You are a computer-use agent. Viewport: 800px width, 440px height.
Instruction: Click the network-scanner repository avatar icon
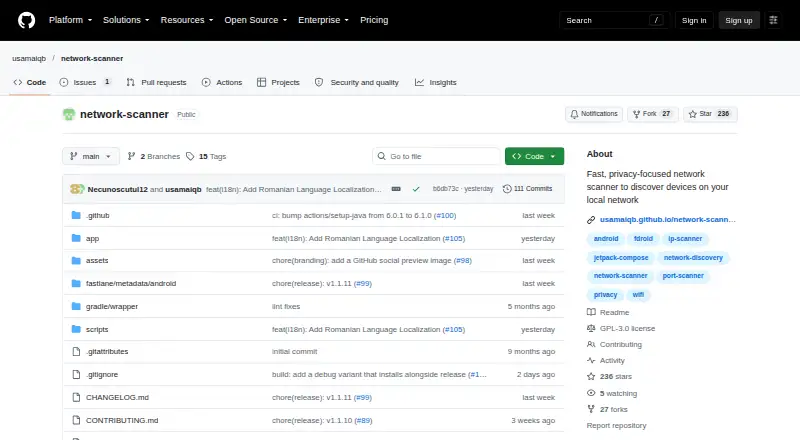pos(69,114)
